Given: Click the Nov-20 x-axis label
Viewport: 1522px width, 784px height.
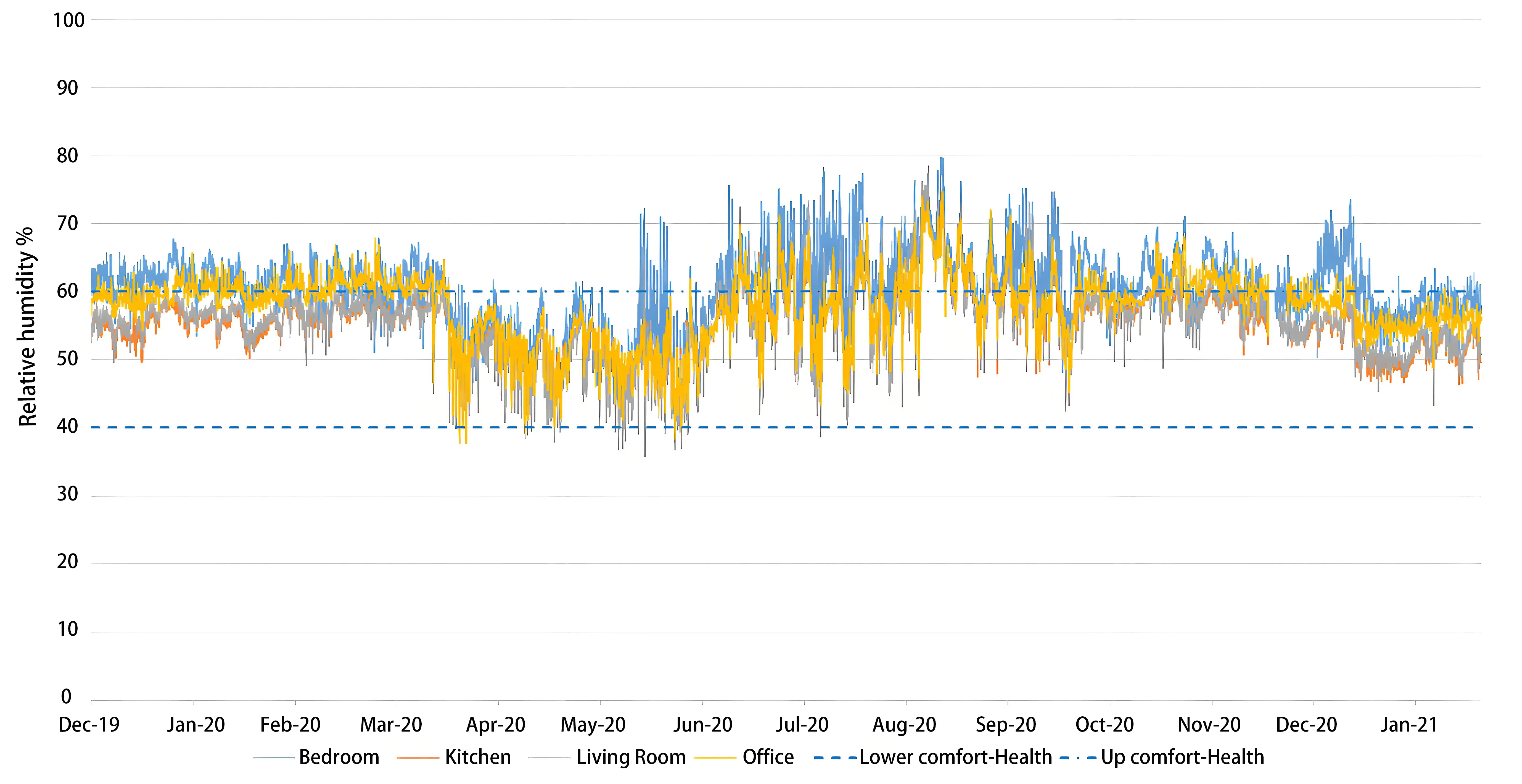Looking at the screenshot, I should (x=1209, y=724).
